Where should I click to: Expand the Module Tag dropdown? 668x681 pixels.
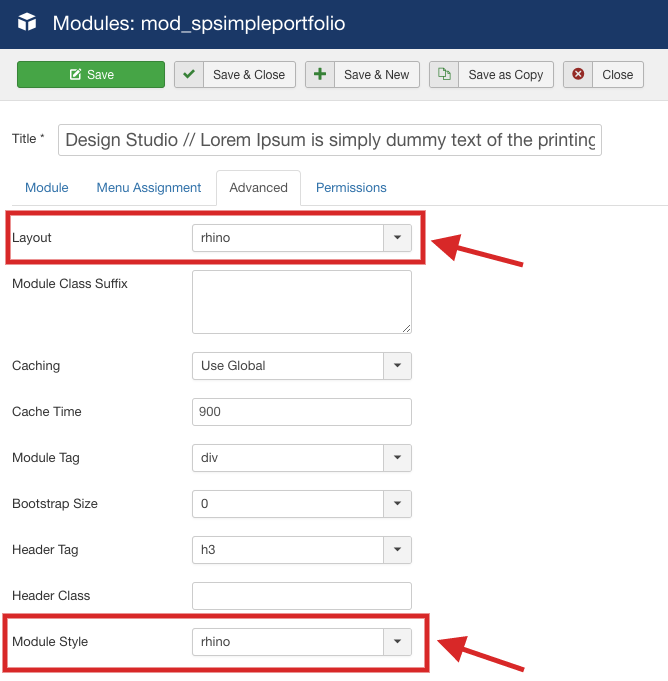[397, 458]
